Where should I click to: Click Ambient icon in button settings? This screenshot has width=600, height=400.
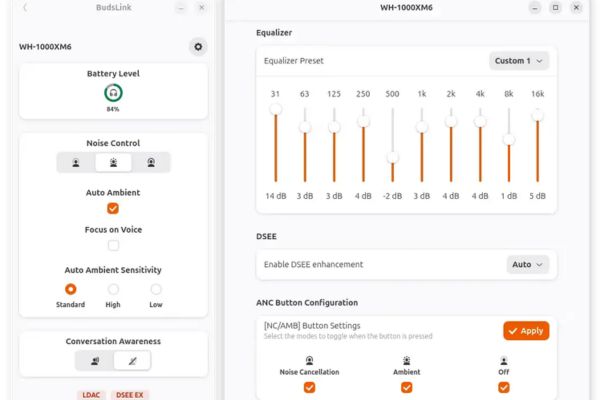click(406, 361)
